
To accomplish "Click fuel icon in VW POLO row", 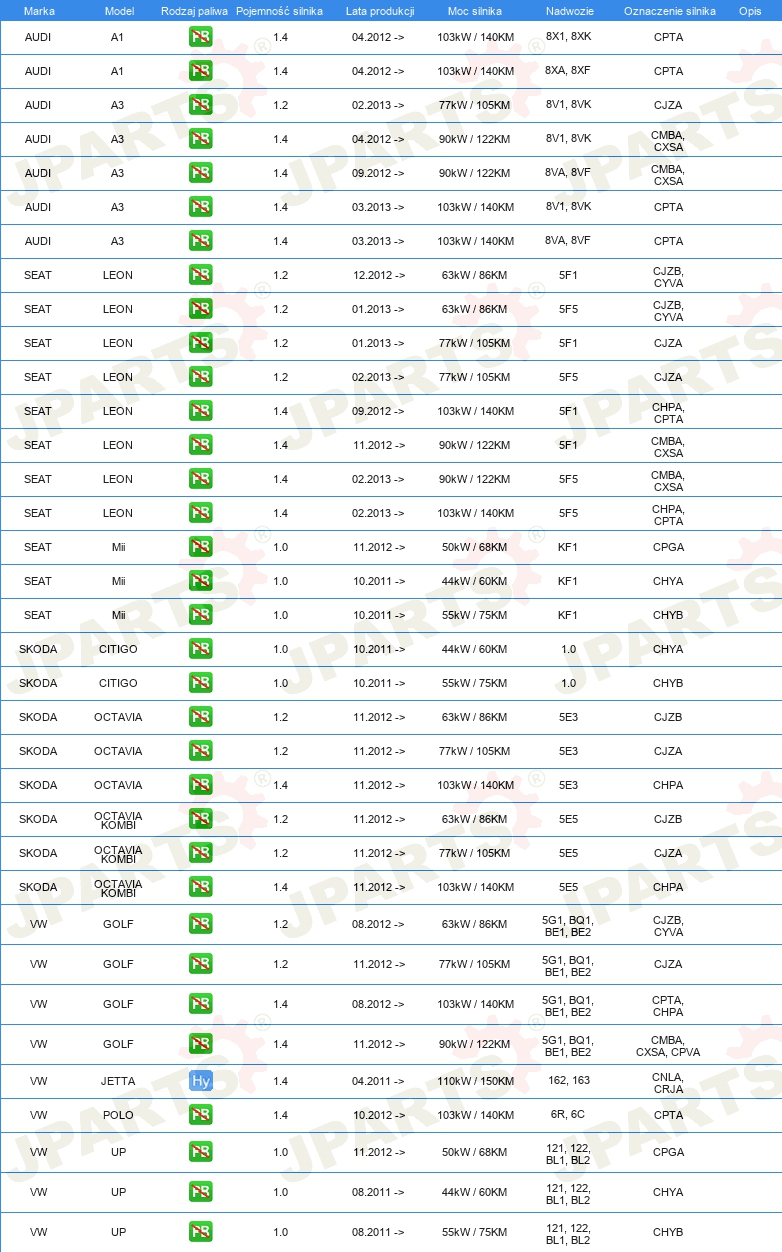I will point(200,1115).
